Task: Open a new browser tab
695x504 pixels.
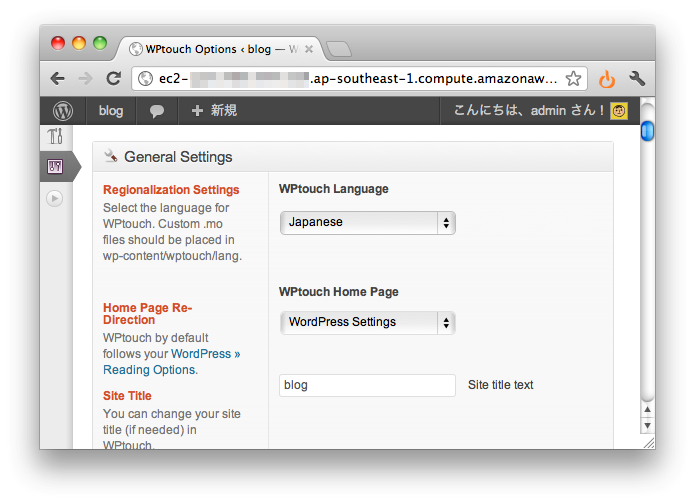Action: pyautogui.click(x=339, y=49)
